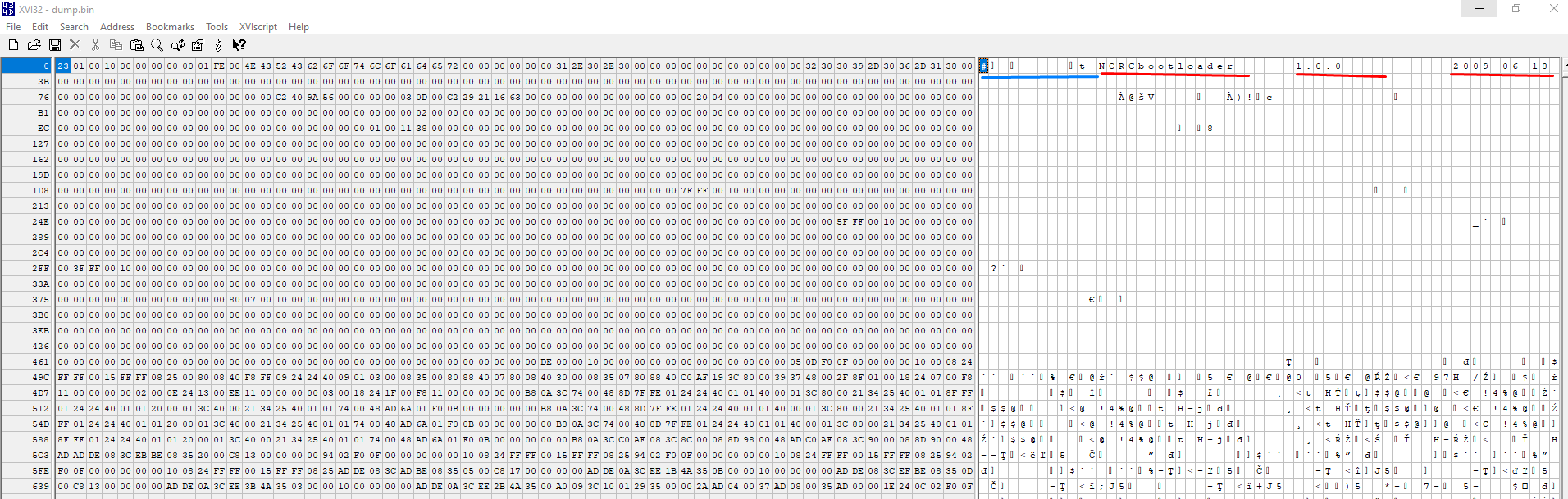Select the 80 byte in row 375

click(x=235, y=299)
